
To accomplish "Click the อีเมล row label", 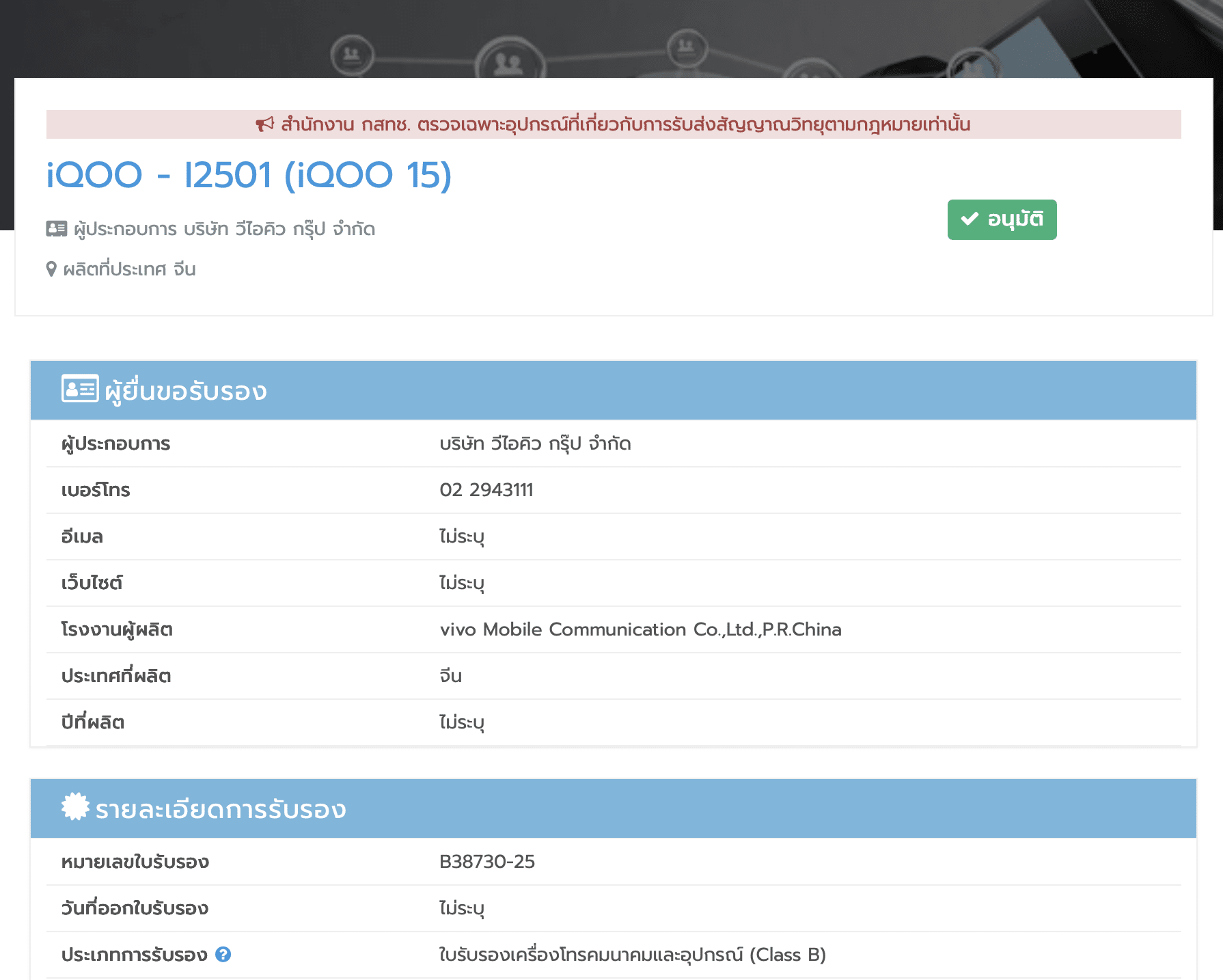I will (x=82, y=536).
